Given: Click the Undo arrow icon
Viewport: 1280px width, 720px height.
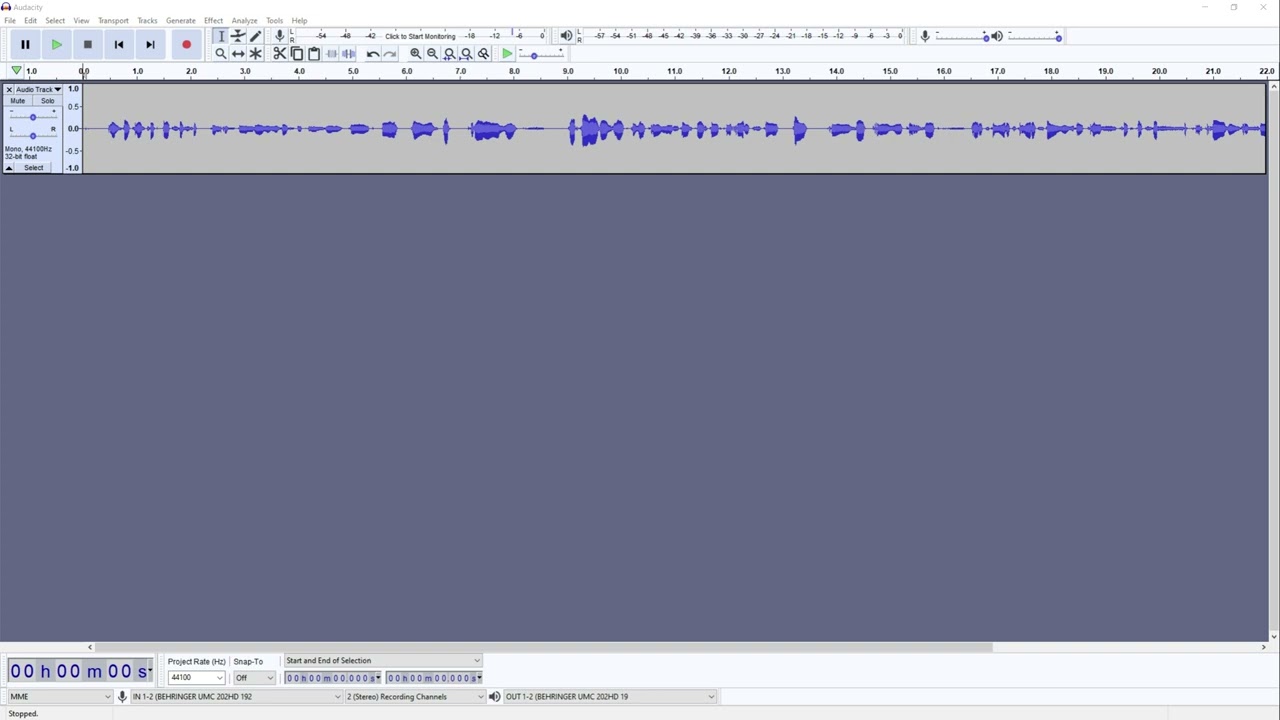Looking at the screenshot, I should [x=373, y=53].
